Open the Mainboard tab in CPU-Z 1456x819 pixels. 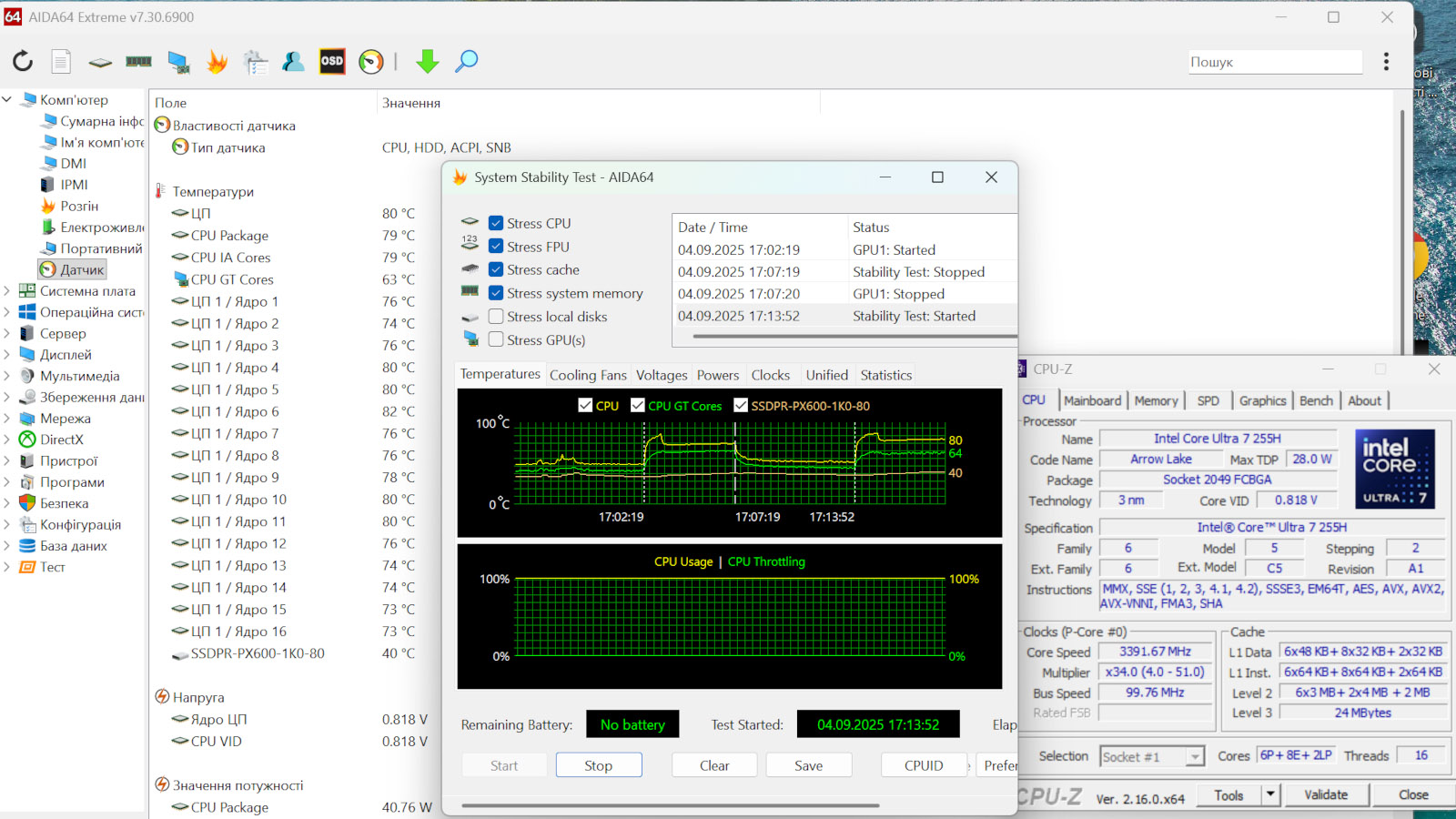[1092, 400]
